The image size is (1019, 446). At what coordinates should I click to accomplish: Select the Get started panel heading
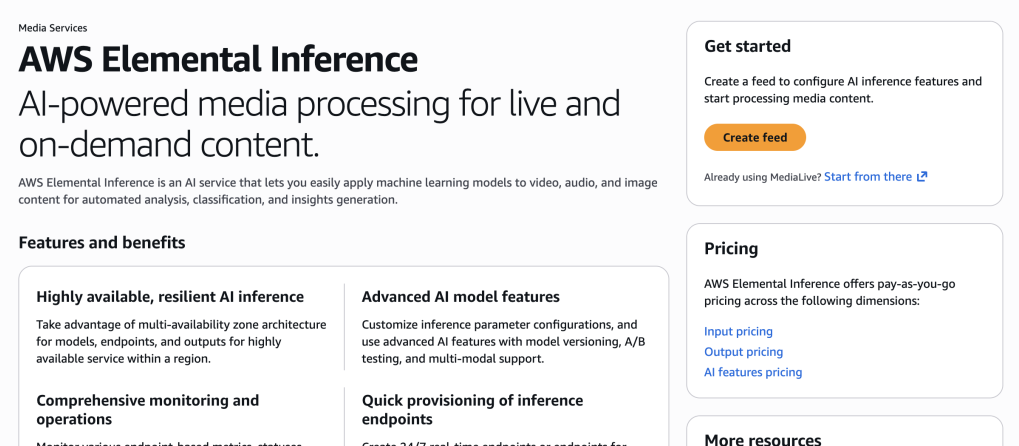[747, 46]
